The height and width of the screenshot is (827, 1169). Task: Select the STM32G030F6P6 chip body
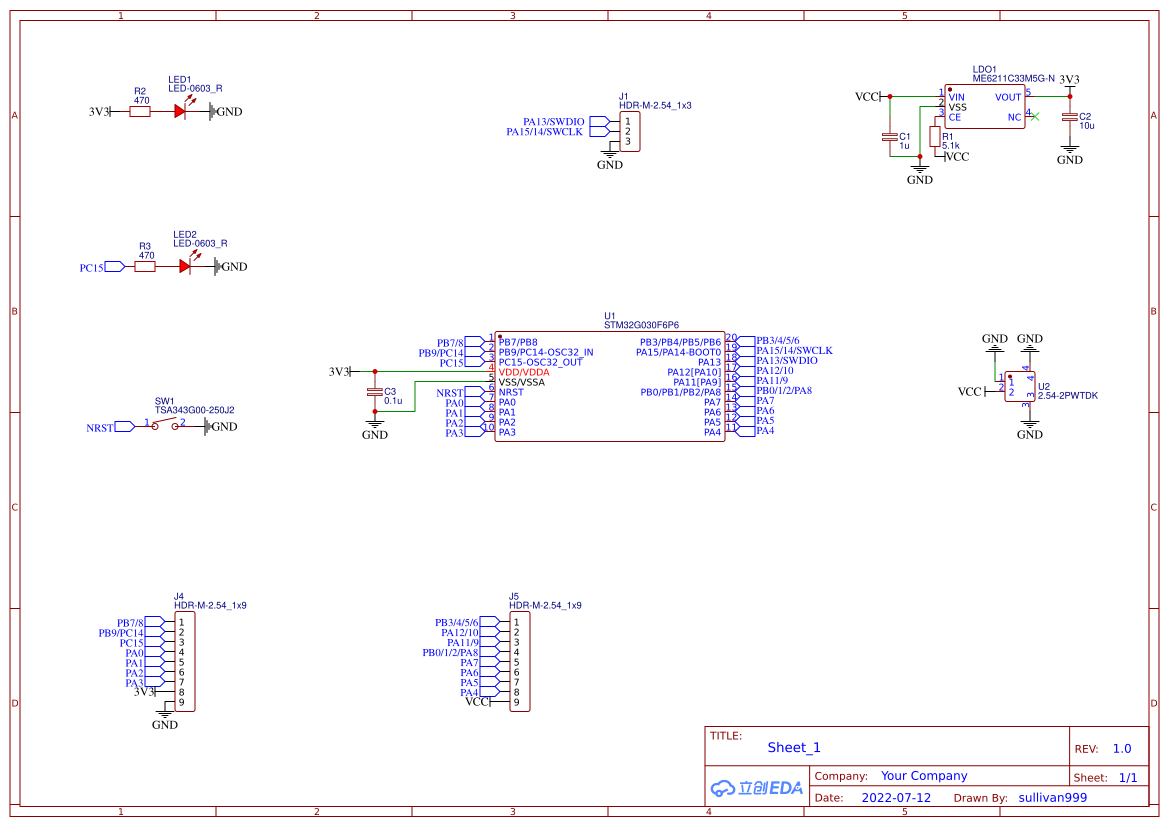tap(609, 386)
